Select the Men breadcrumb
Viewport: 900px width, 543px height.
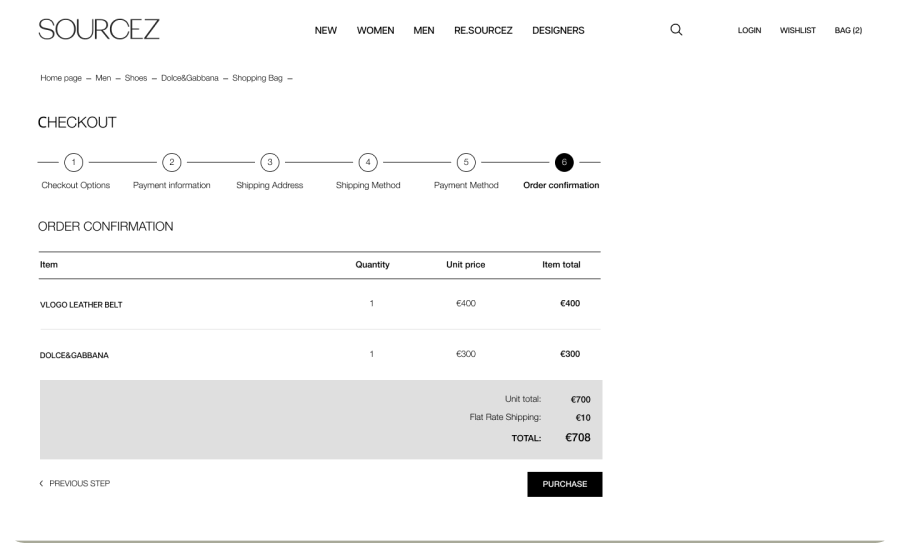[x=103, y=78]
